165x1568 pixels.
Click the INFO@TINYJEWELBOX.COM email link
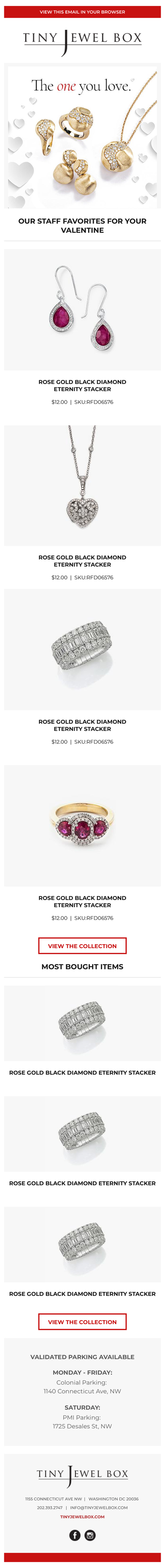coord(98,1508)
